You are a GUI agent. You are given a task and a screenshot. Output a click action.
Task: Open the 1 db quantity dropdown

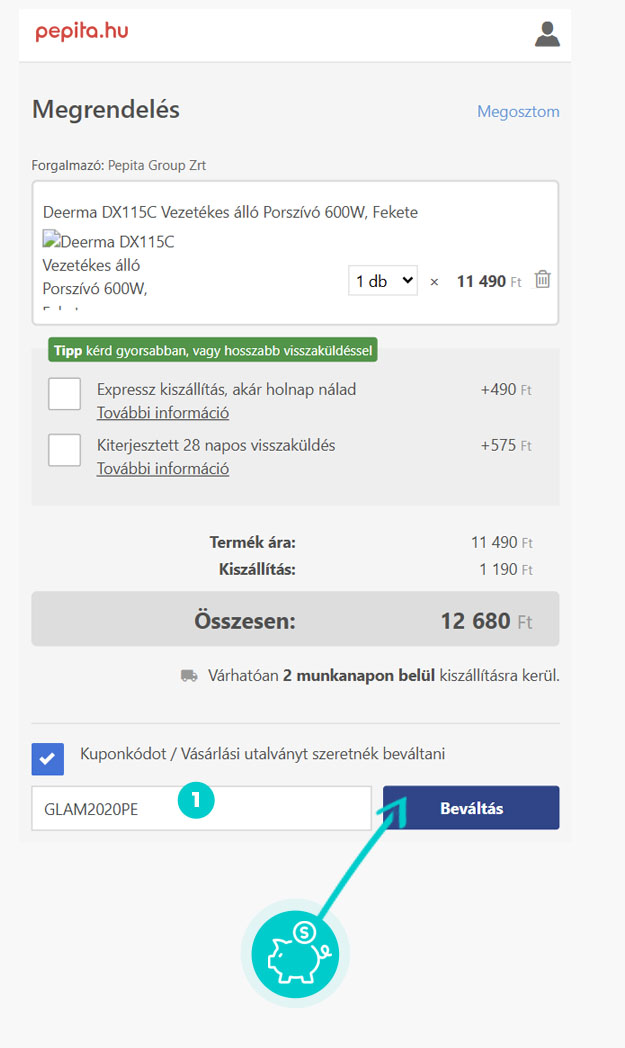point(383,281)
